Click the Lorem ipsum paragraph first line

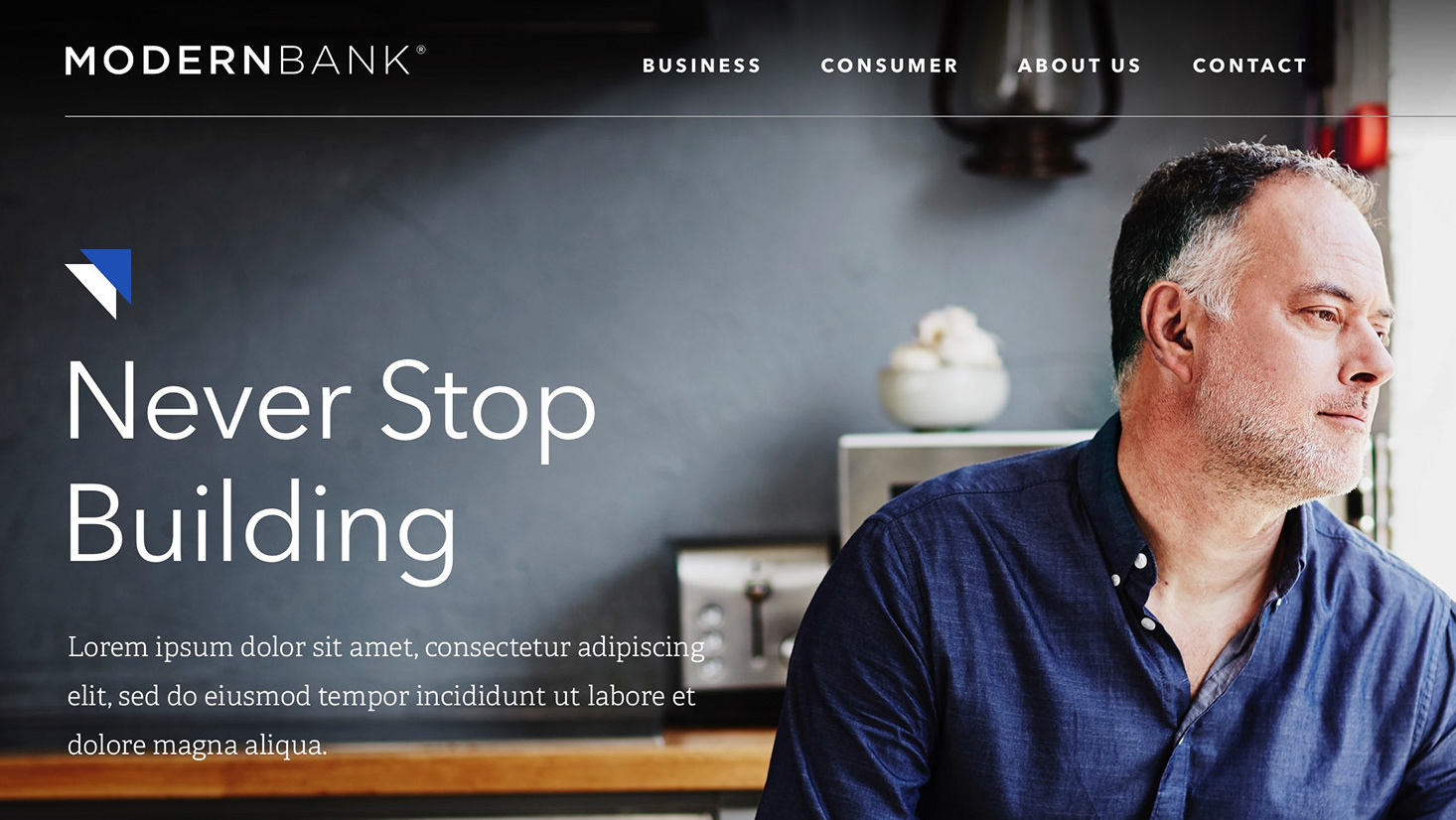point(386,647)
